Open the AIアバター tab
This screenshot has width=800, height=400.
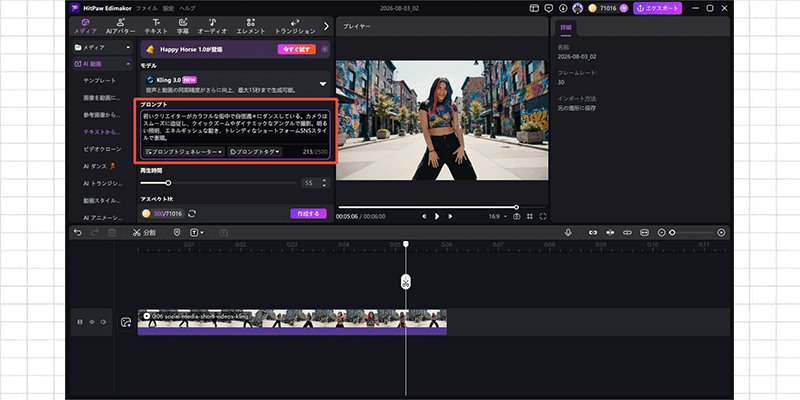(x=120, y=26)
